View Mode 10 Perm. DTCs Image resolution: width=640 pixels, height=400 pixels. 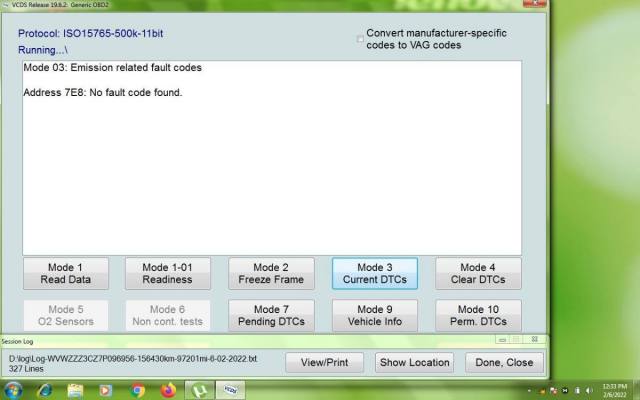[478, 316]
